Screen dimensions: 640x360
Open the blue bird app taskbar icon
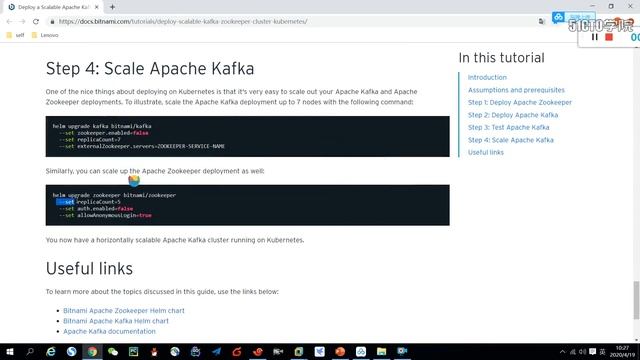320,351
